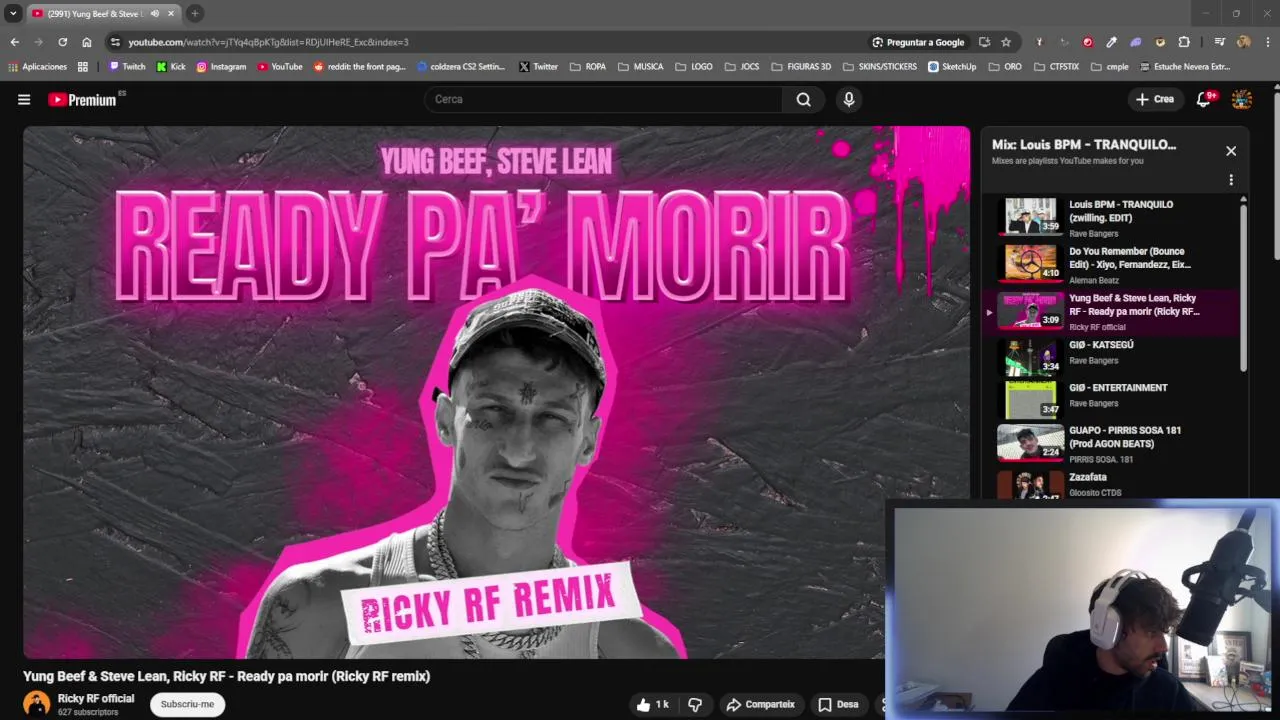The height and width of the screenshot is (720, 1280).
Task: Open the Chrome home button
Action: (87, 42)
